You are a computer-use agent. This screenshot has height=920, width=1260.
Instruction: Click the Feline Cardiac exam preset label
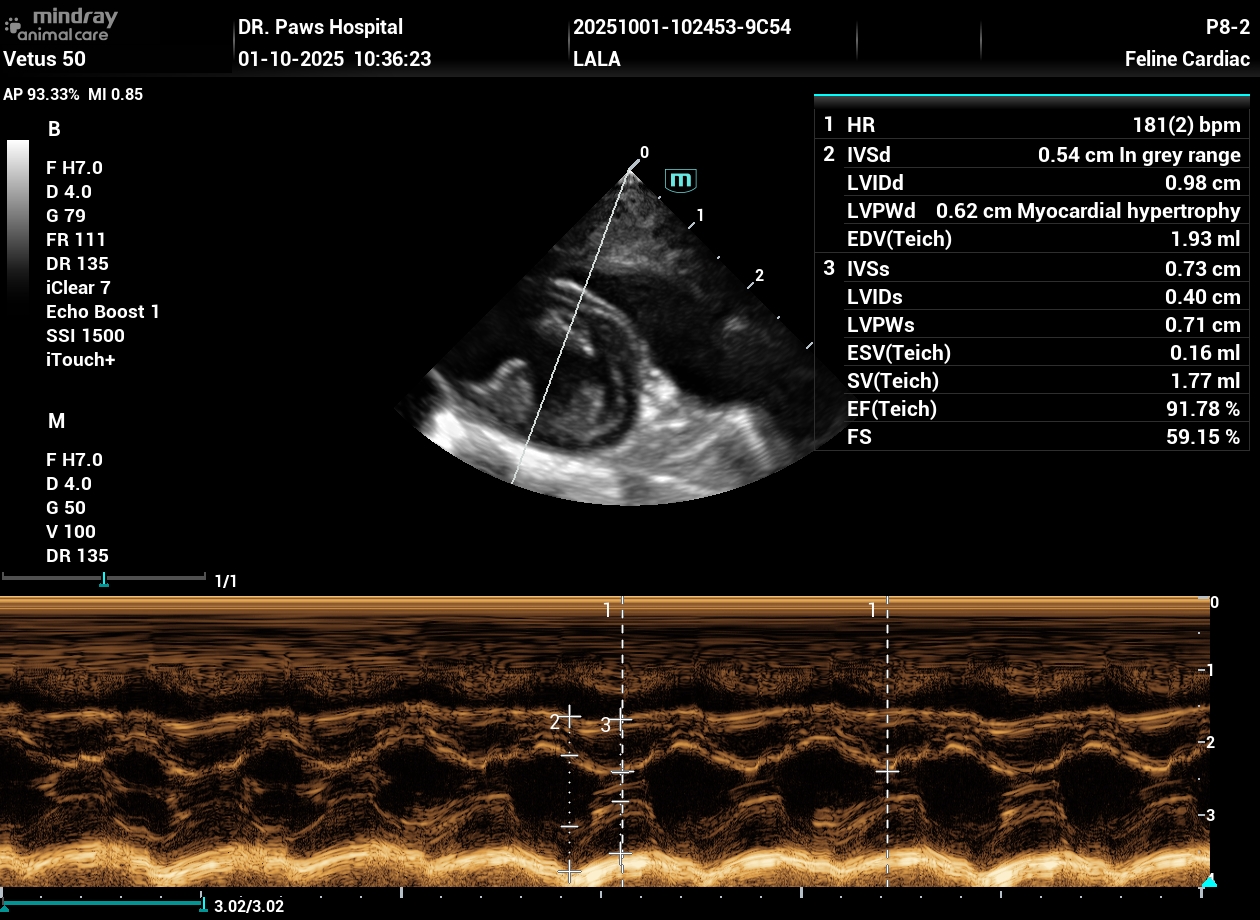click(x=1187, y=59)
